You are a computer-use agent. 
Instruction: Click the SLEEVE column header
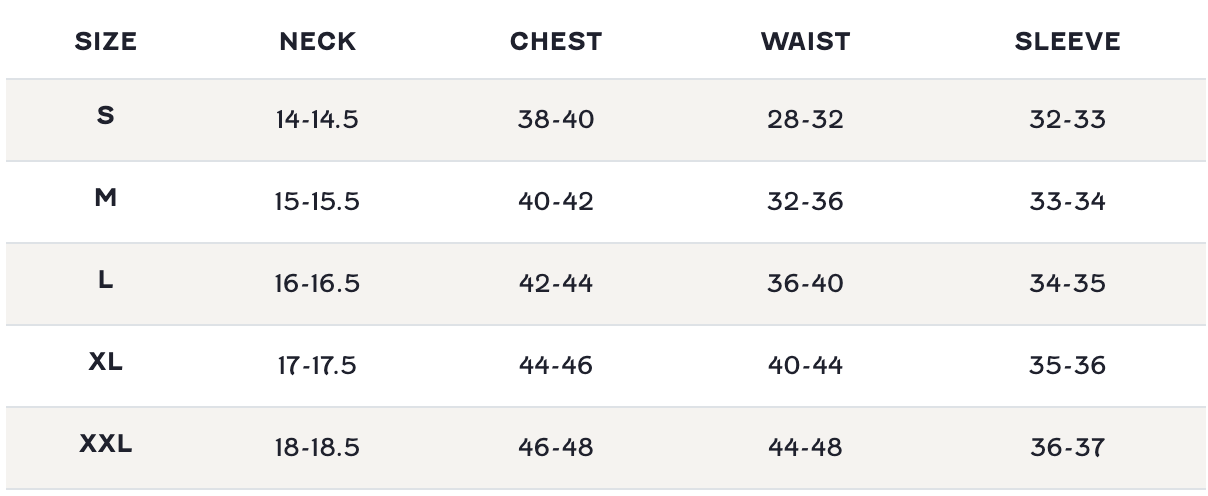click(1067, 41)
